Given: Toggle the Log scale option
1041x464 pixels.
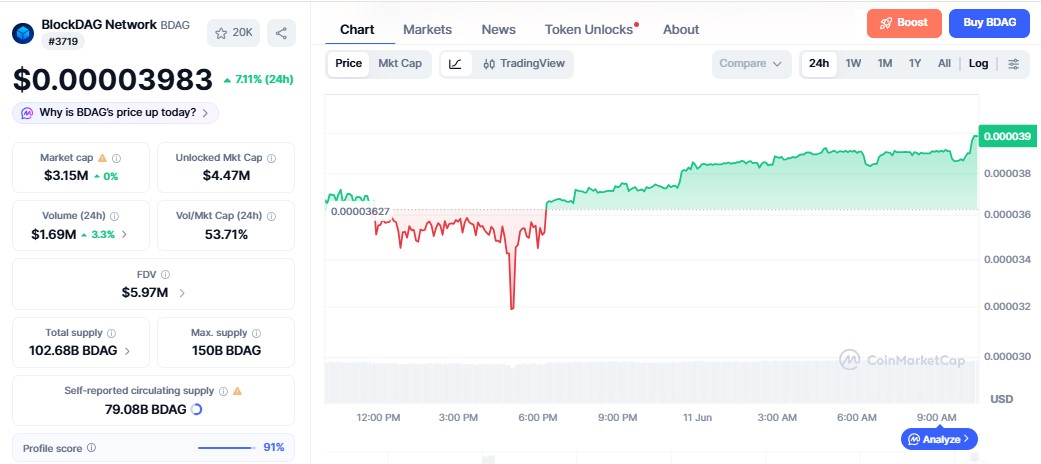Looking at the screenshot, I should point(979,64).
